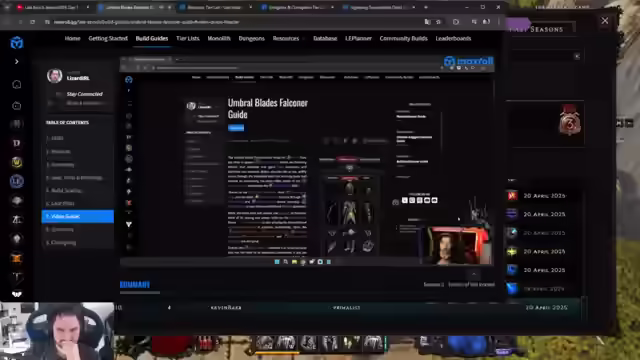Close the game's Past Seasons panel
Screen dimensions: 640x360
click(x=604, y=21)
